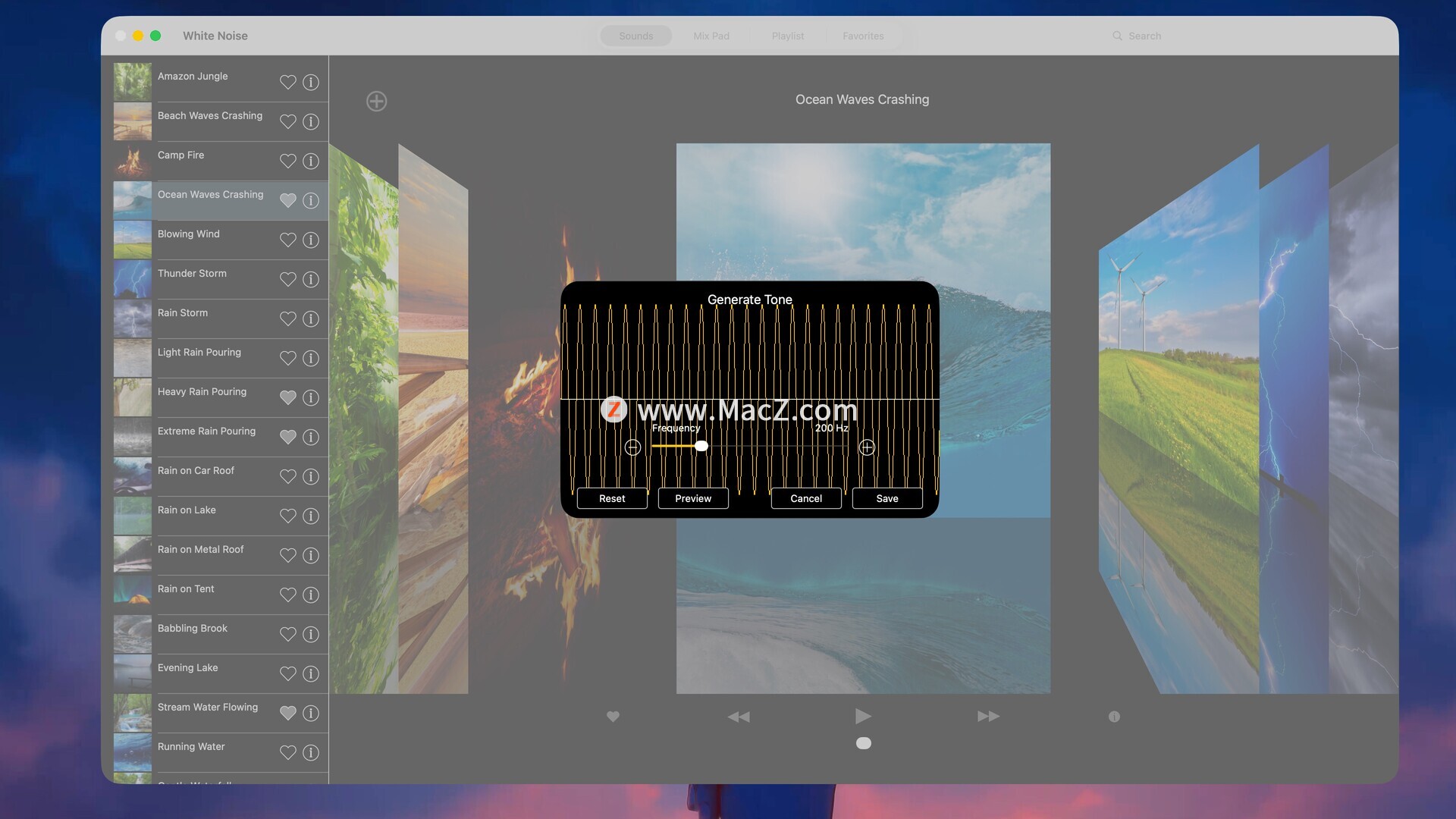
Task: Choose the Thunder Storm thumbnail in list
Action: tap(133, 279)
